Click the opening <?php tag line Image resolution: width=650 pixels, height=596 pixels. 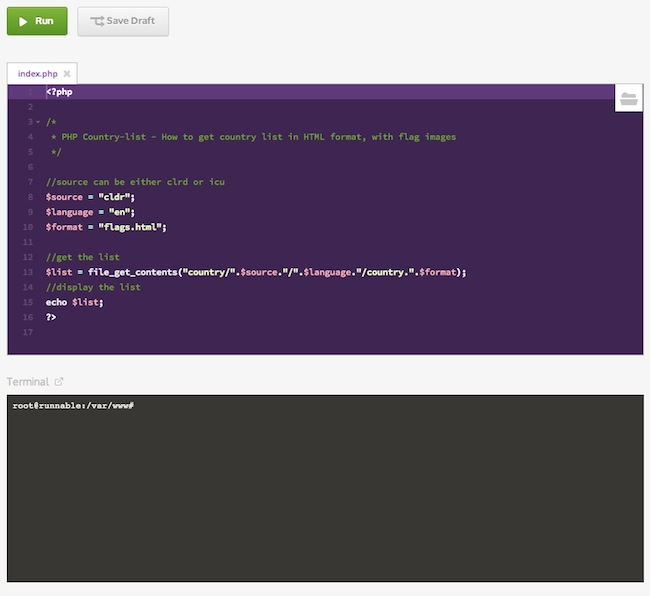point(59,92)
